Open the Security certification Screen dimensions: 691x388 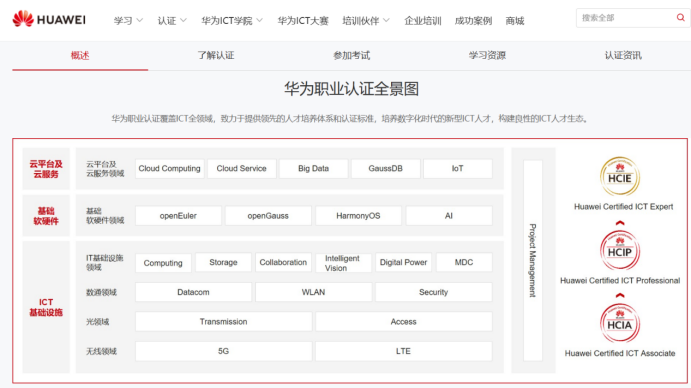pos(434,292)
